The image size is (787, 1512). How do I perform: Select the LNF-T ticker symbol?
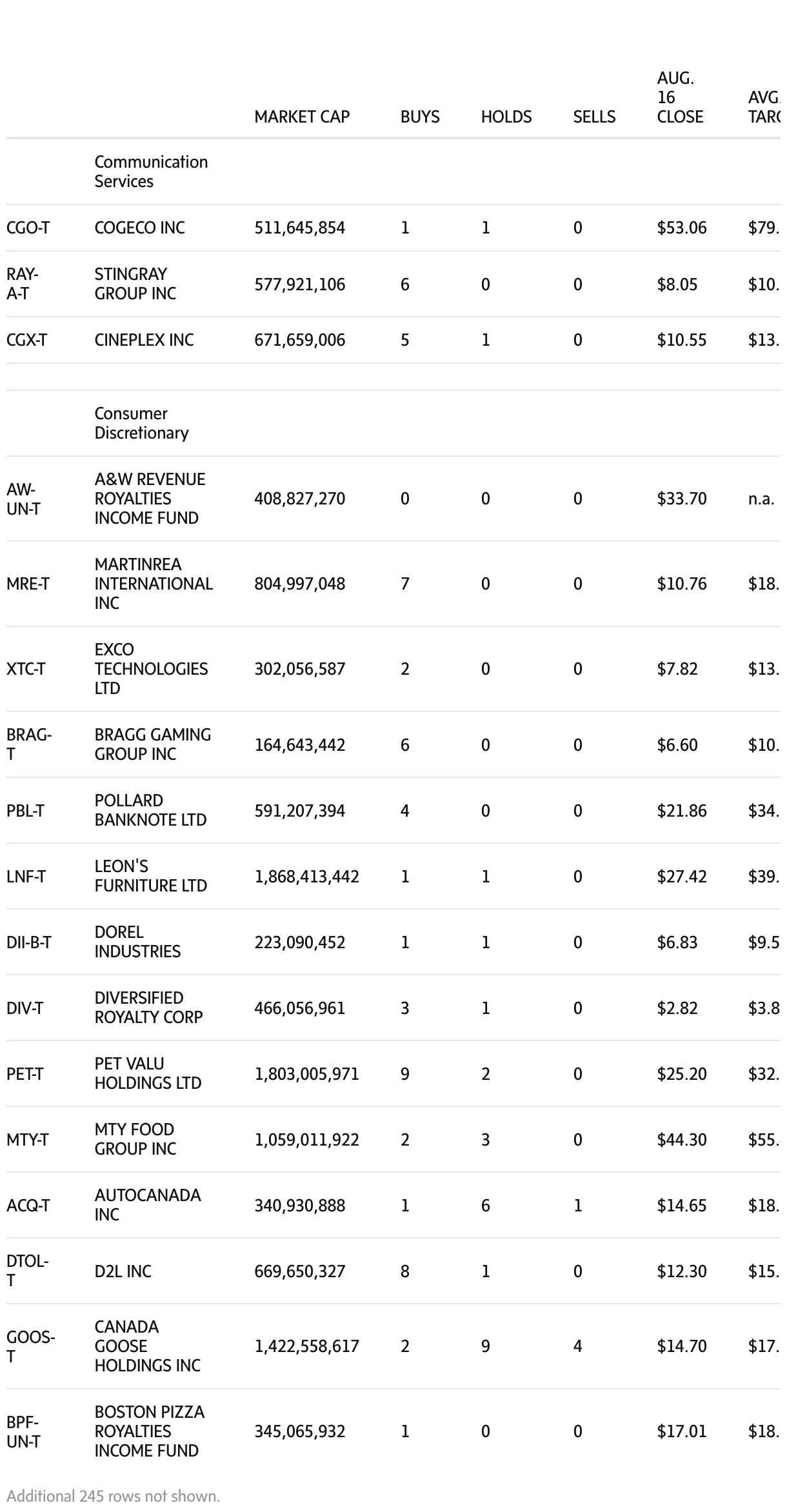pos(26,877)
